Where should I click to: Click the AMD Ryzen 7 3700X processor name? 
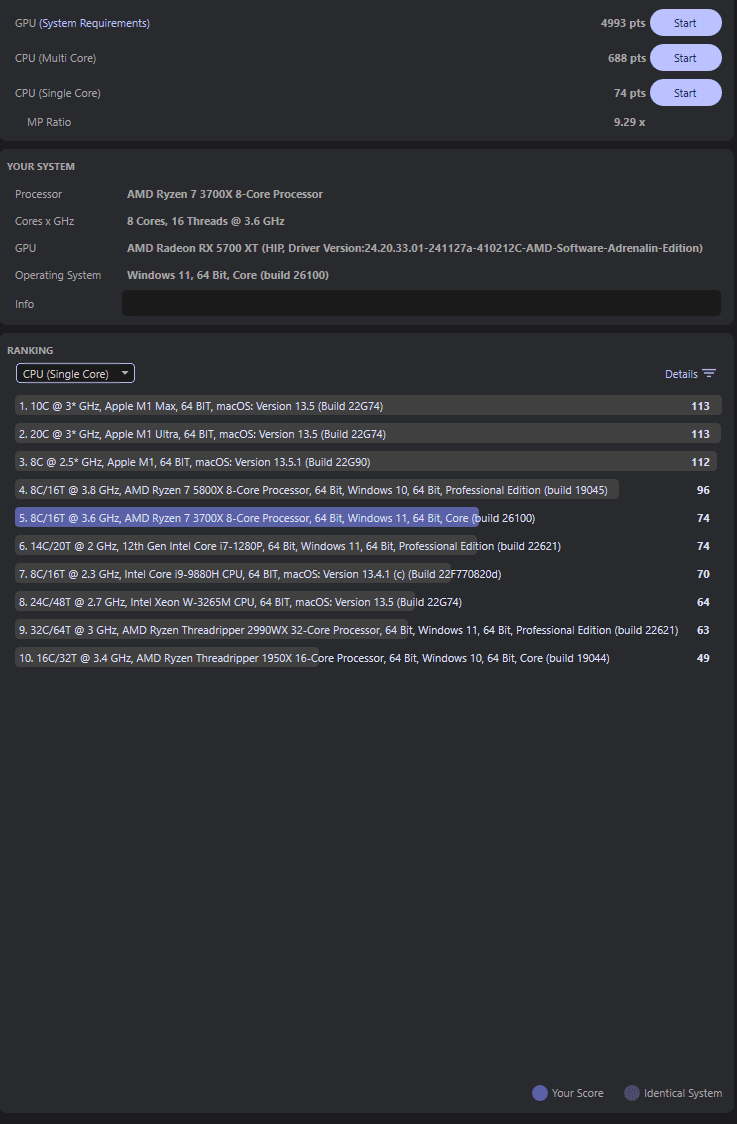[x=224, y=194]
